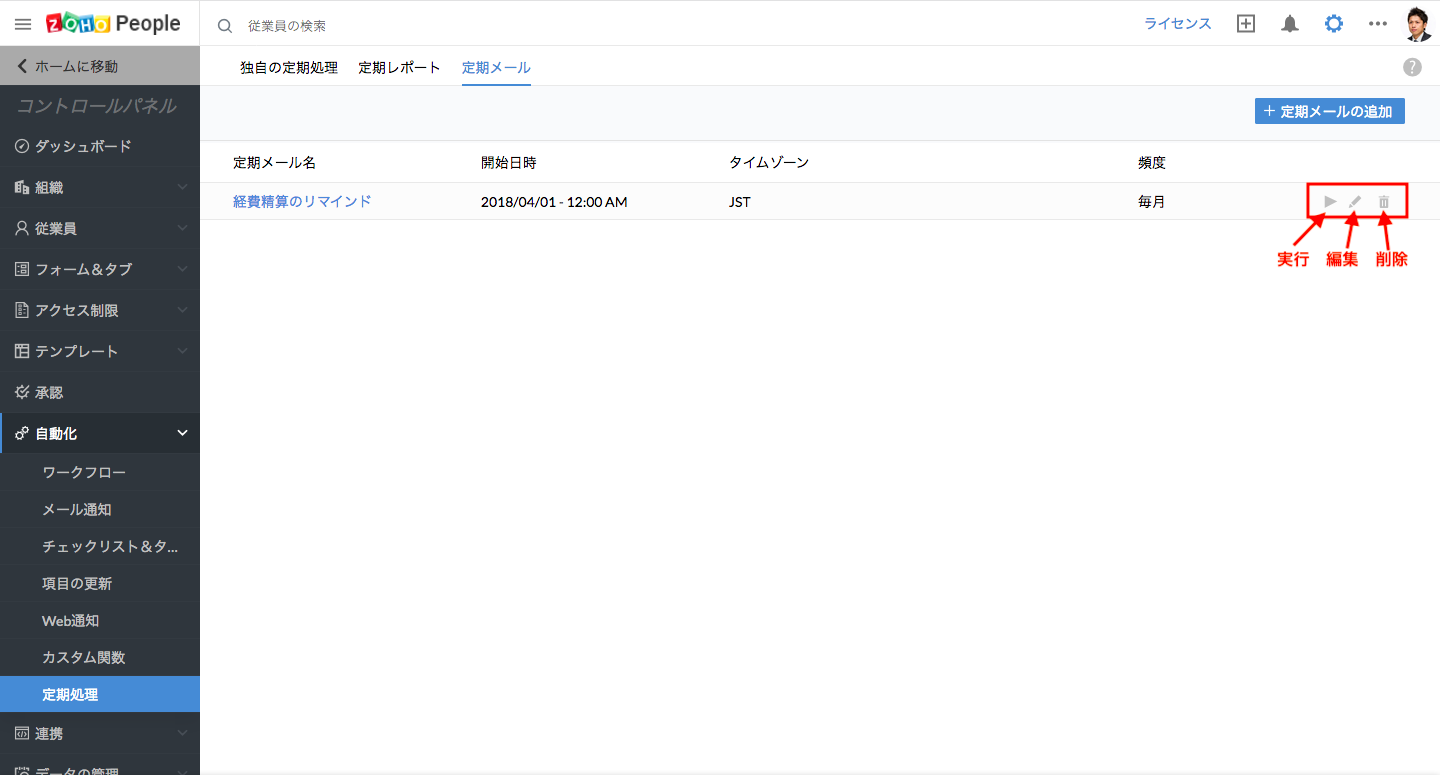Switch to the 定期レポート tab

399,68
